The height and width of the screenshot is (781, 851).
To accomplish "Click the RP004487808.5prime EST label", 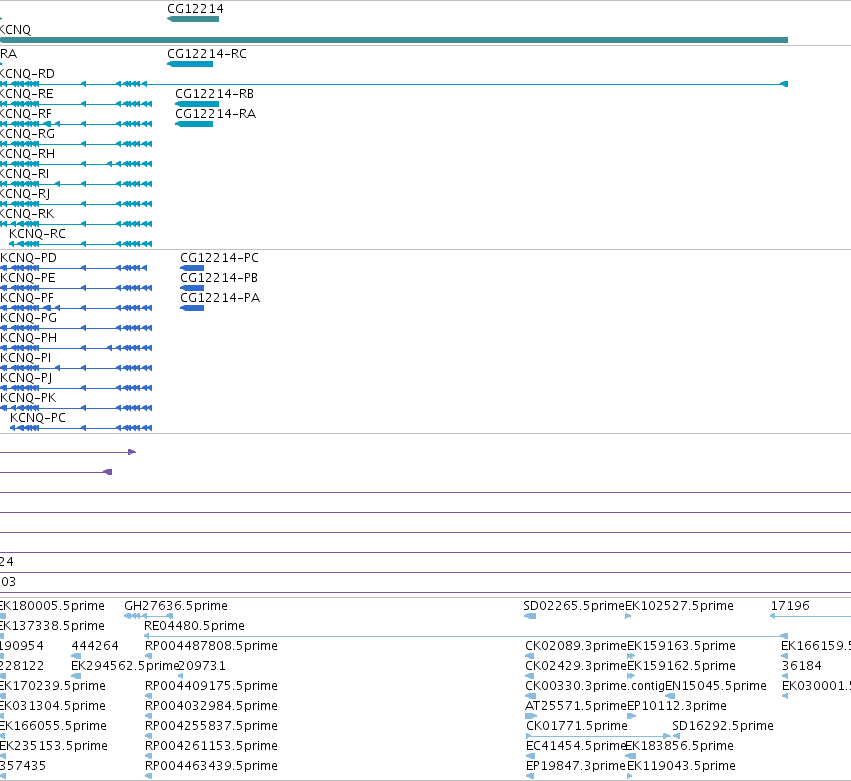I will (211, 646).
